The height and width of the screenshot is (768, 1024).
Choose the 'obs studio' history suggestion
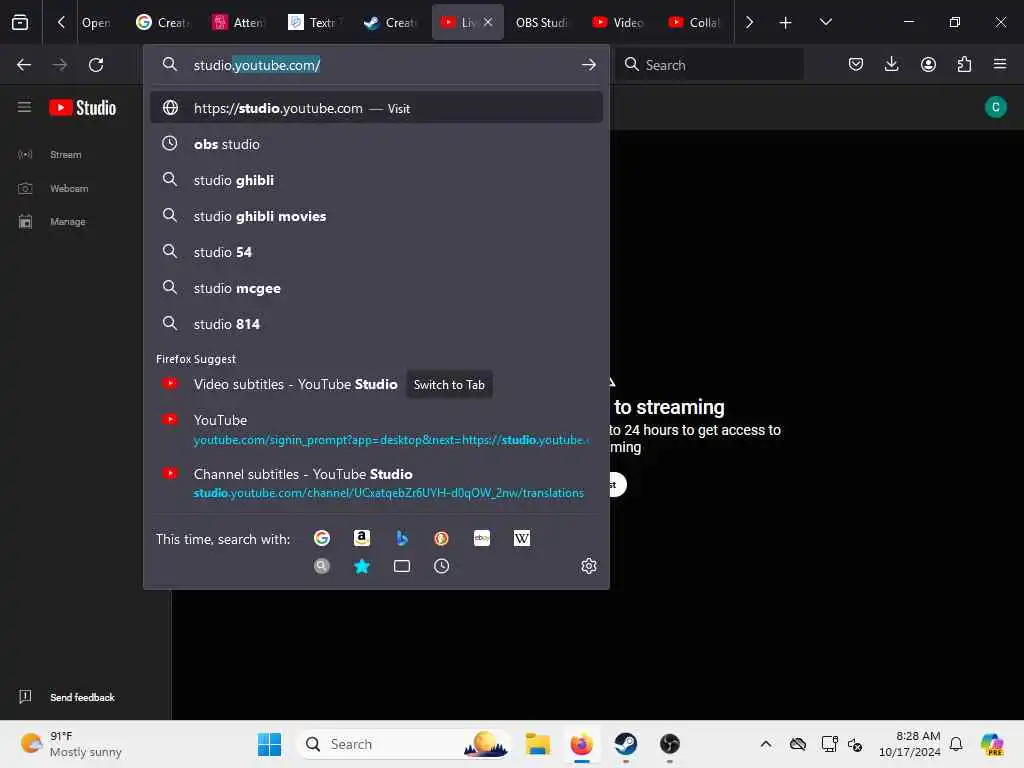376,144
